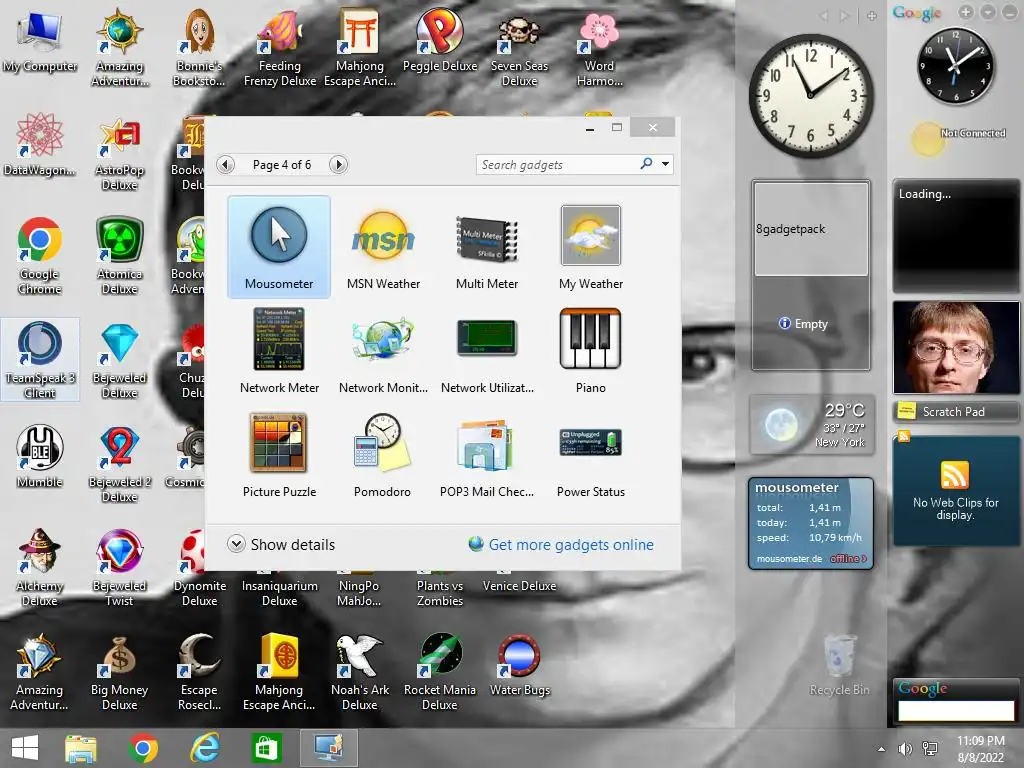Click the desktop gadgets taskbar button
The image size is (1024, 768).
tap(328, 748)
